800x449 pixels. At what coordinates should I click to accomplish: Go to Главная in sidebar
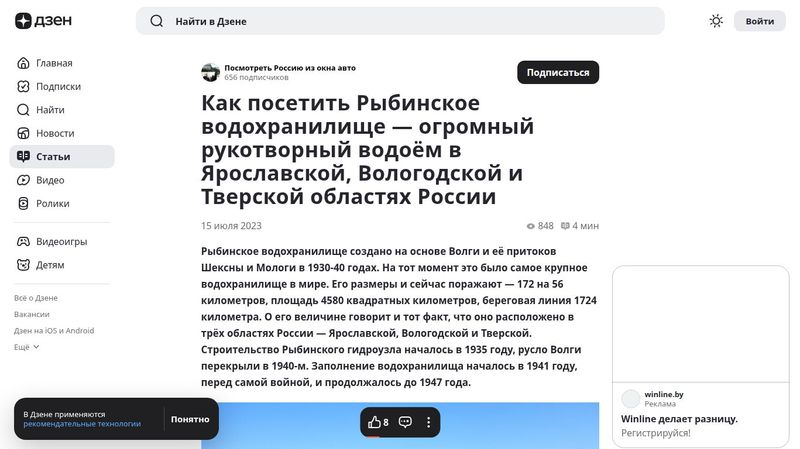pos(54,63)
